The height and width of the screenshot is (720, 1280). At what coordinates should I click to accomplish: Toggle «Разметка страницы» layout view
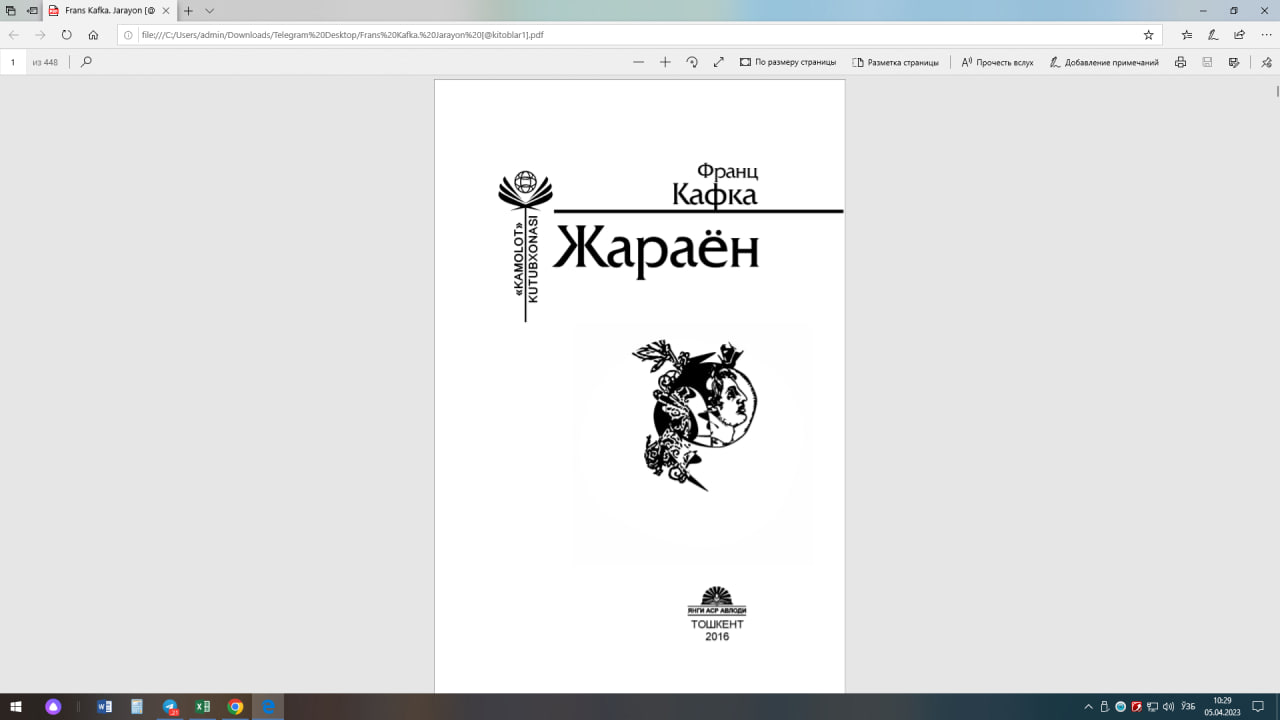tap(896, 61)
